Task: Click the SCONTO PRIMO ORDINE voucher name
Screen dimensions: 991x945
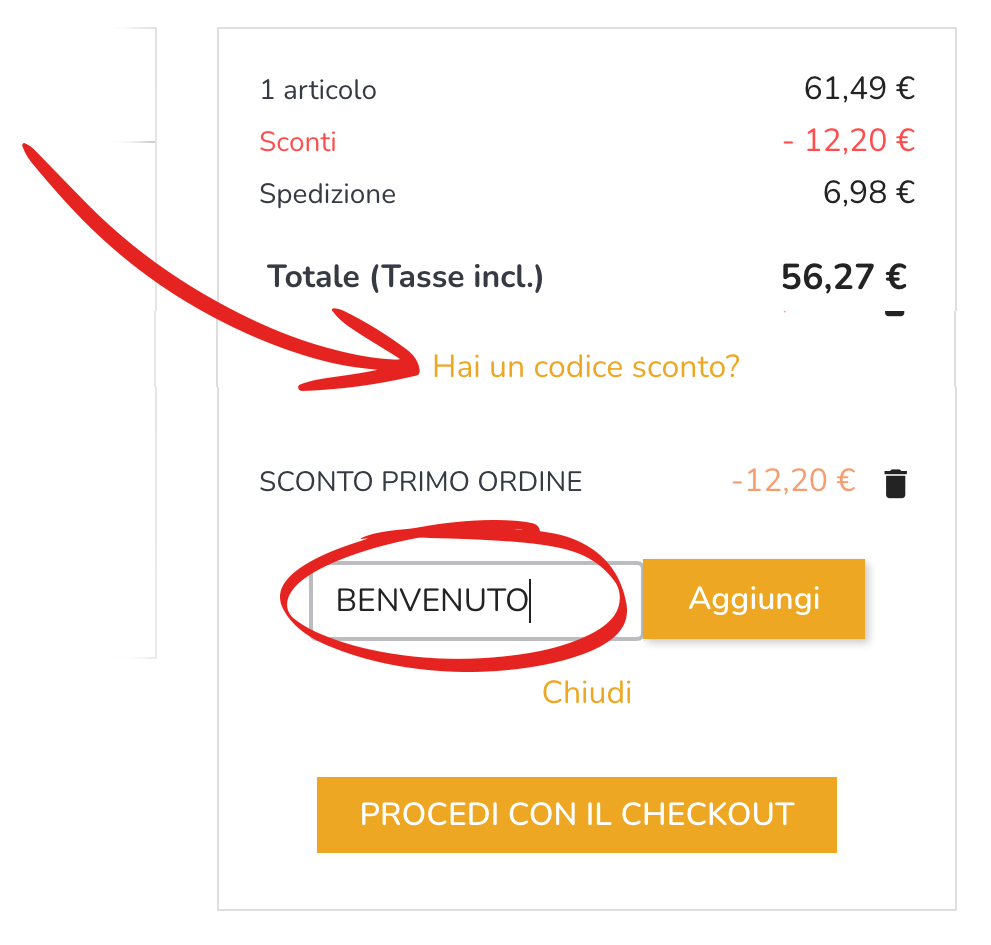Action: (x=421, y=482)
